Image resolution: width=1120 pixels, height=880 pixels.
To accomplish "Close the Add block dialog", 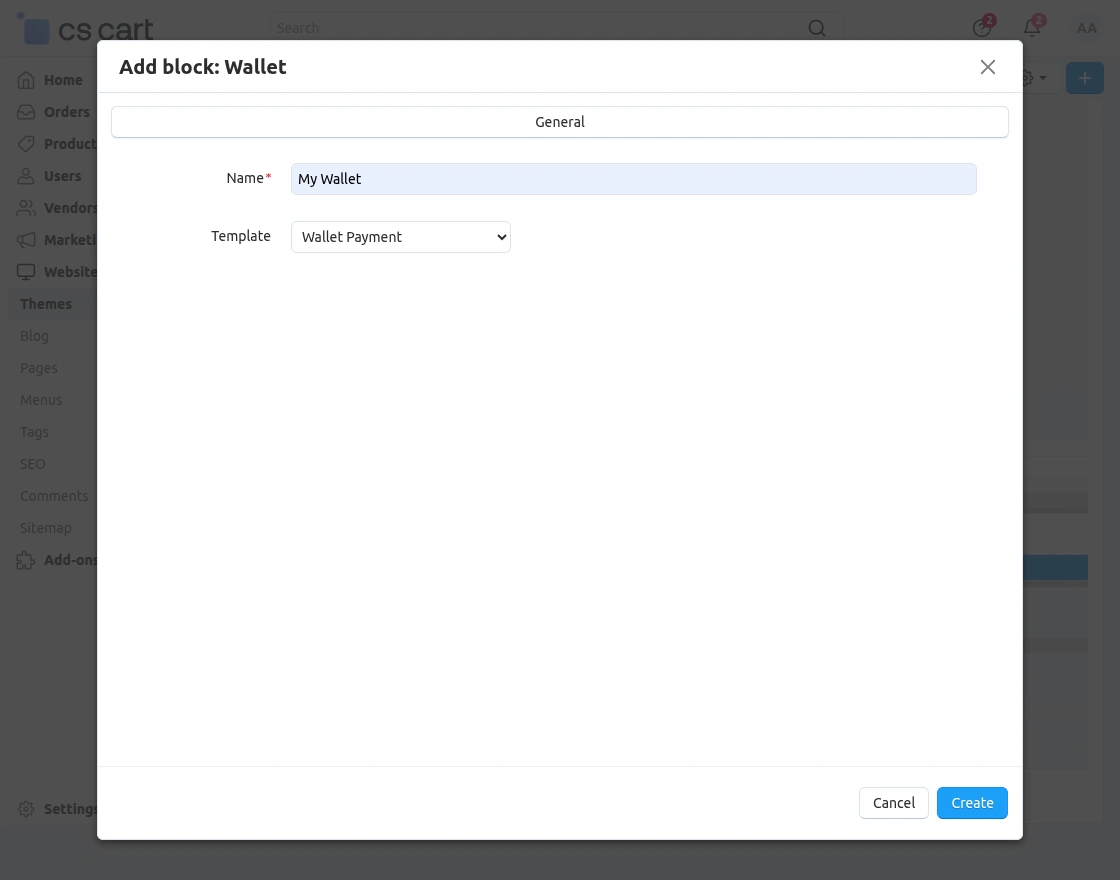I will pos(988,67).
